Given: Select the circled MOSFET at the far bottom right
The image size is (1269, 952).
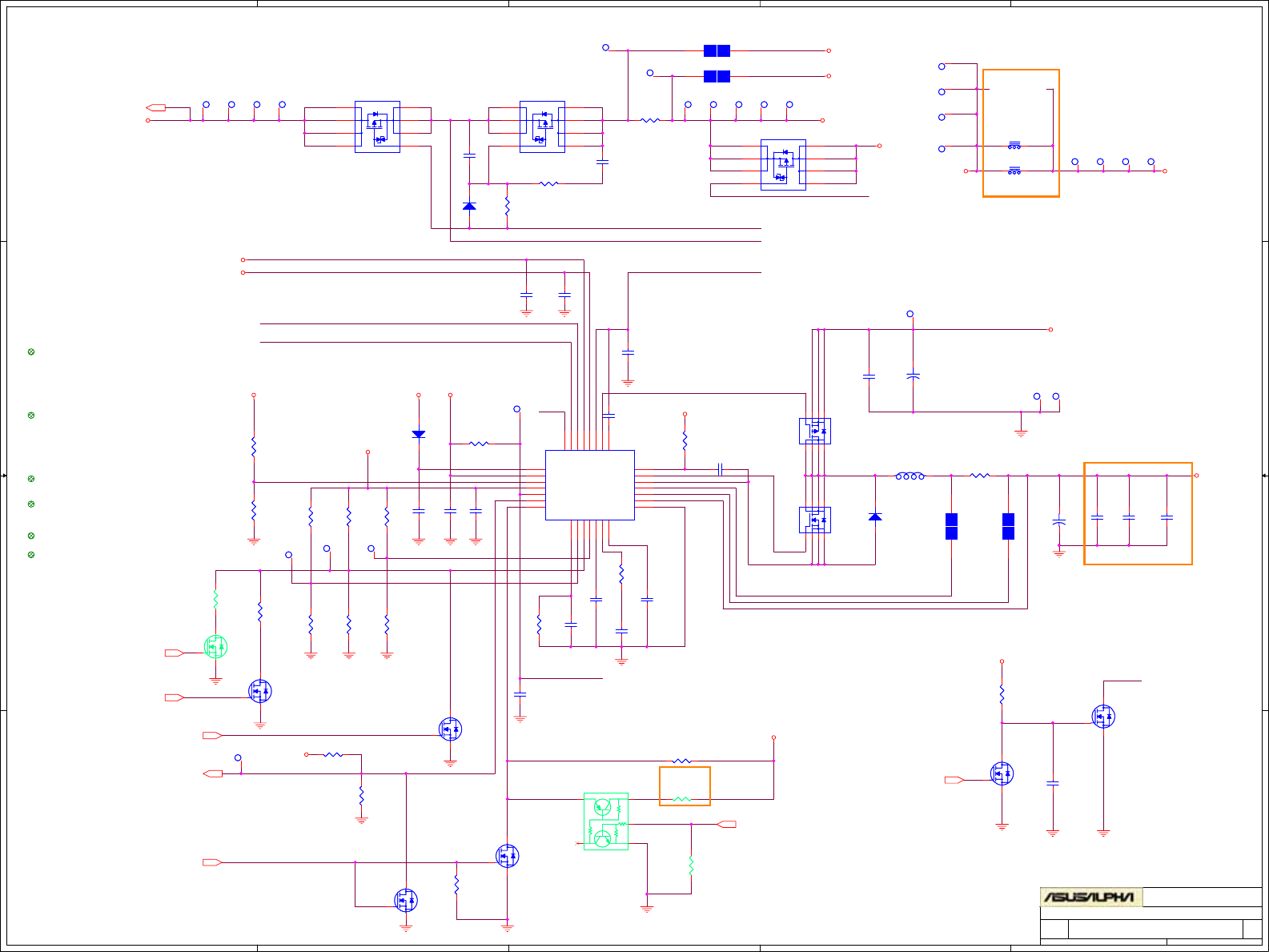Looking at the screenshot, I should (x=1103, y=716).
